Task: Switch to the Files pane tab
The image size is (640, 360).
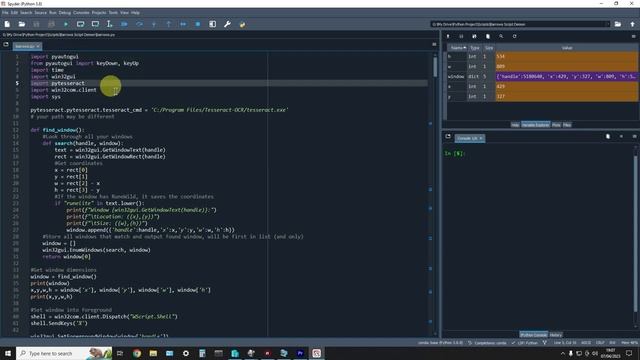Action: [x=567, y=125]
